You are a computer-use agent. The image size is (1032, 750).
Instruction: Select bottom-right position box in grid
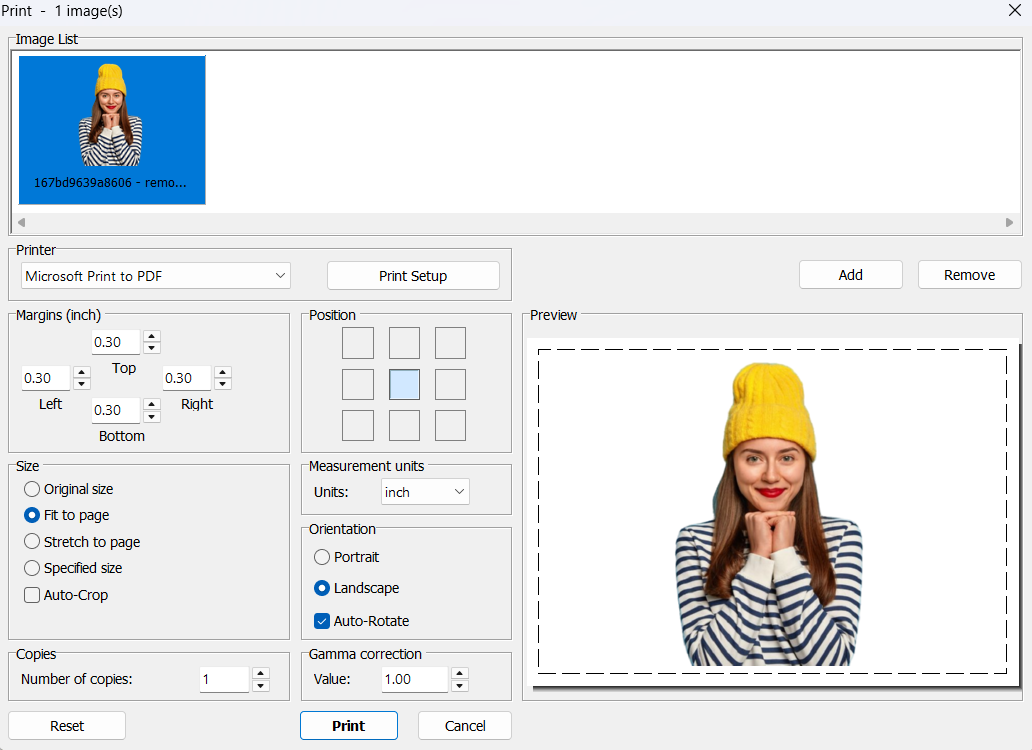[x=450, y=425]
